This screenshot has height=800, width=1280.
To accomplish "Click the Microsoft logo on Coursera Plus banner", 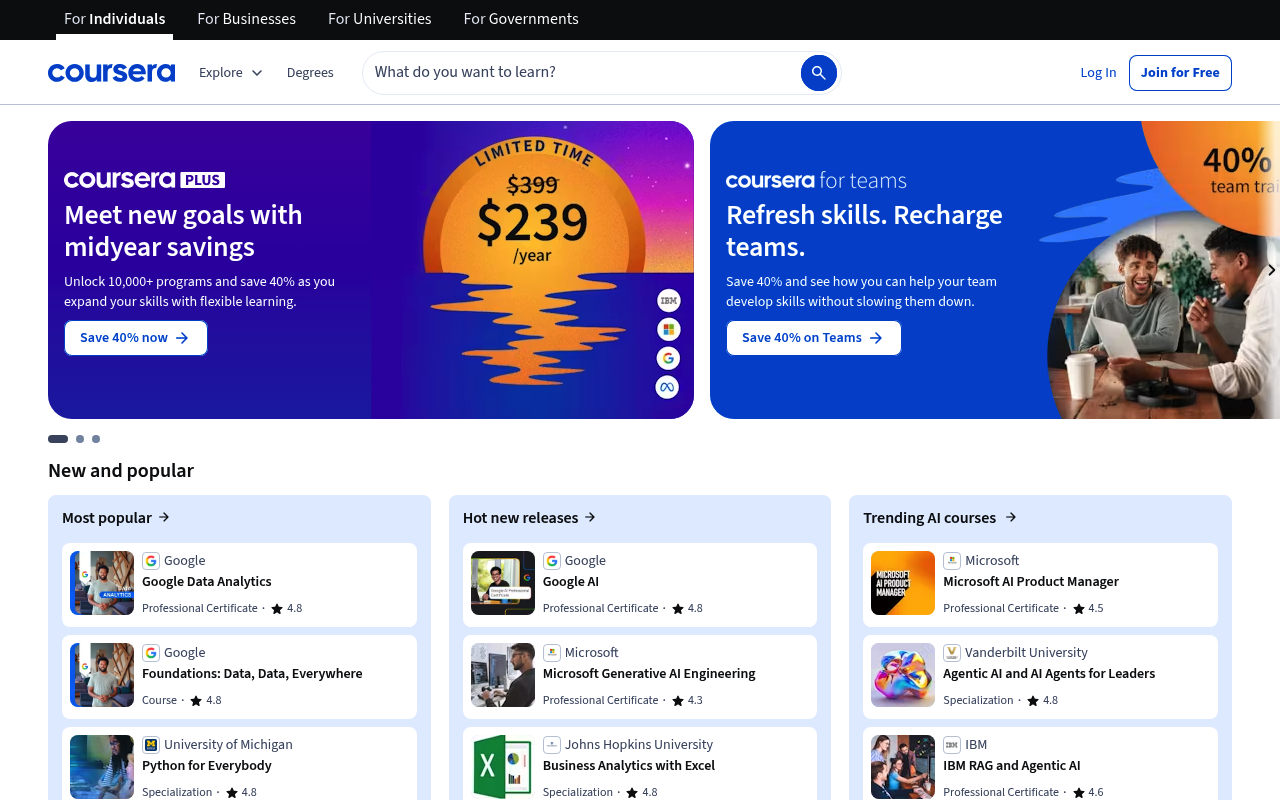I will [x=668, y=329].
